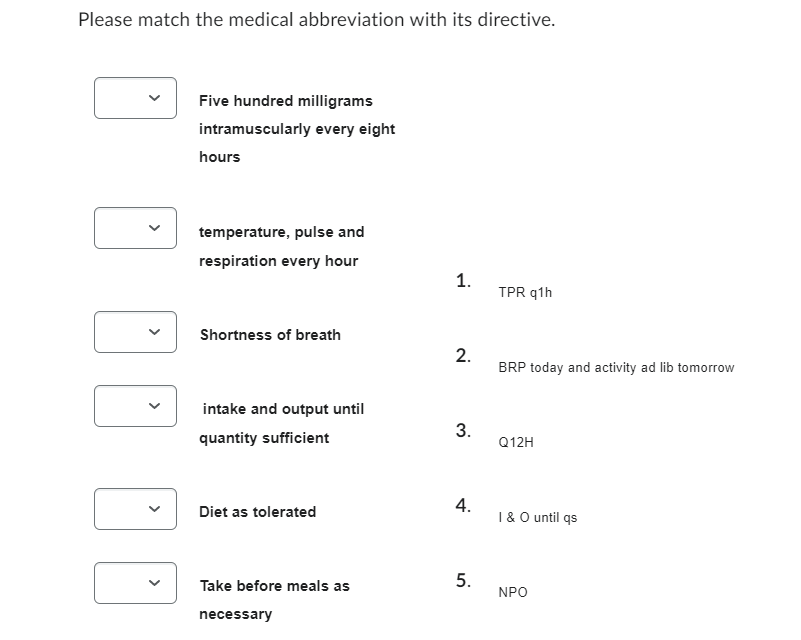Viewport: 801px width, 640px height.
Task: Click the number 3 answer label
Action: [463, 431]
